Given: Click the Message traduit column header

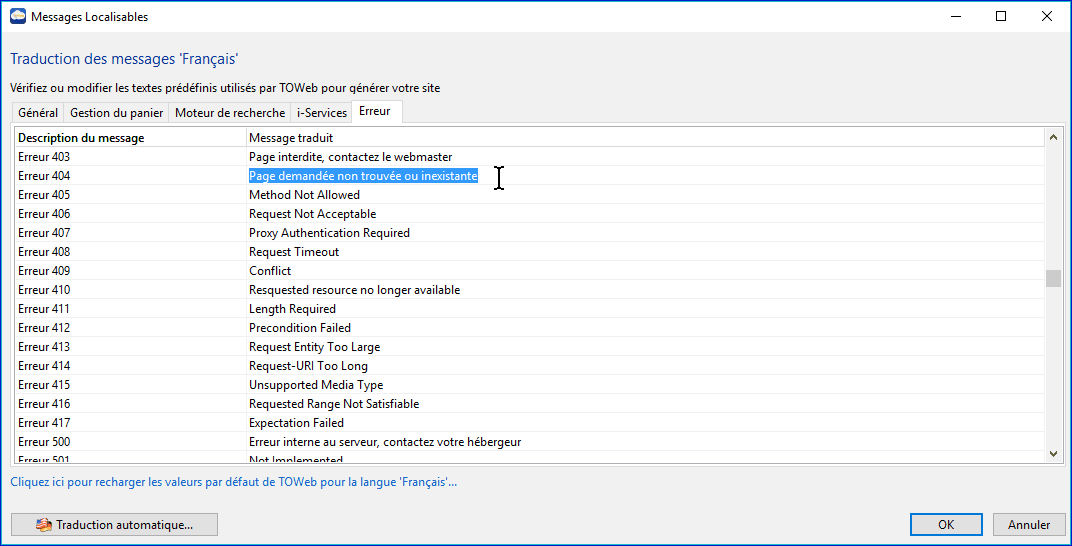Looking at the screenshot, I should [291, 138].
